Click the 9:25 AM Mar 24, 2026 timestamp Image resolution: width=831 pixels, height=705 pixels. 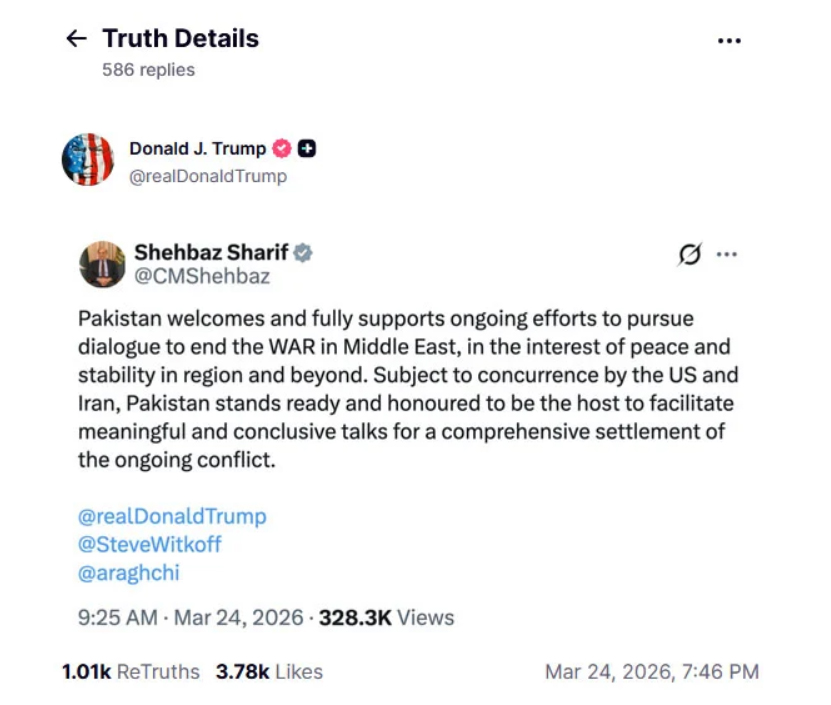(190, 618)
